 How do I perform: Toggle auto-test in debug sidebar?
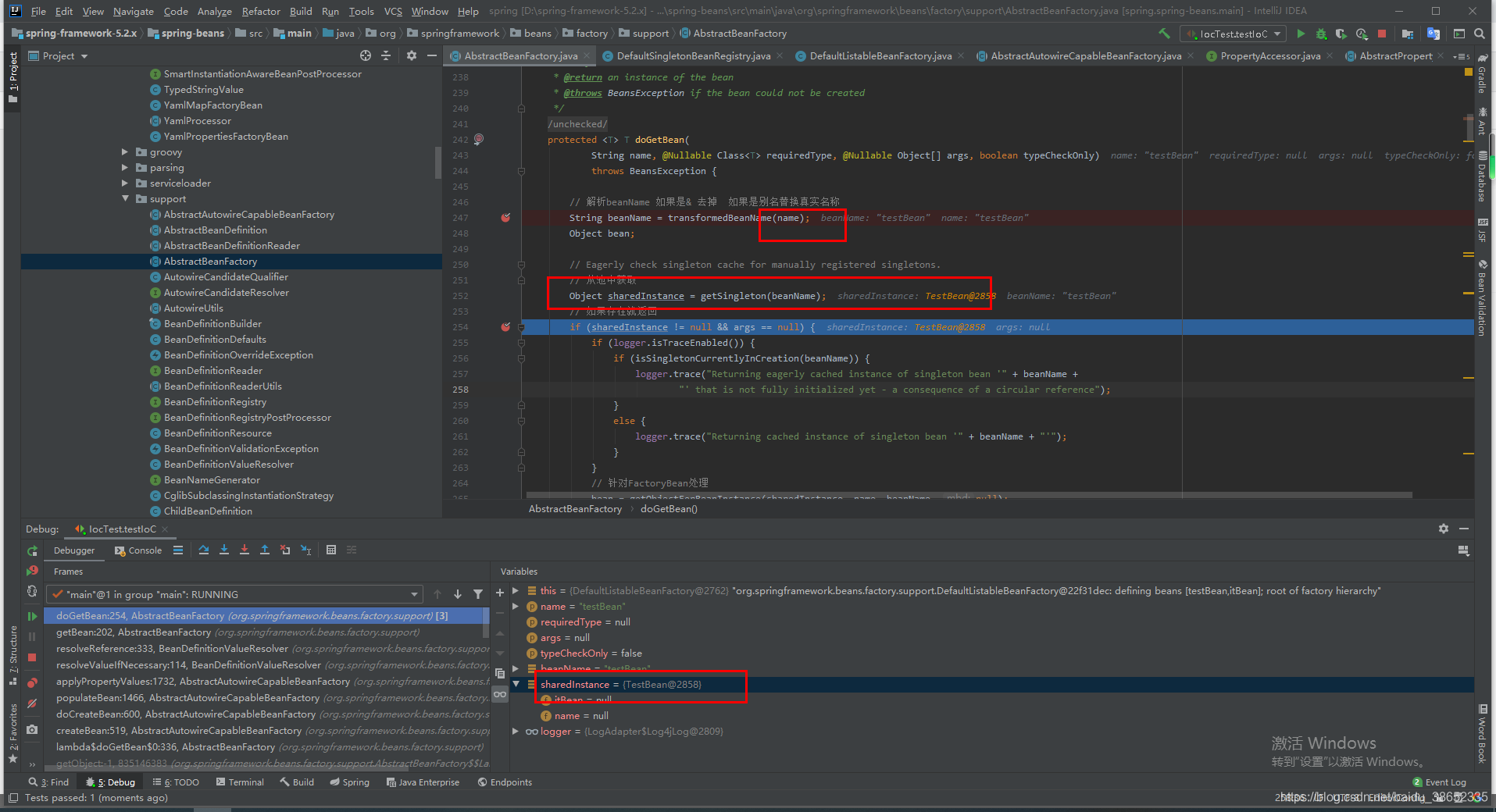(x=32, y=591)
